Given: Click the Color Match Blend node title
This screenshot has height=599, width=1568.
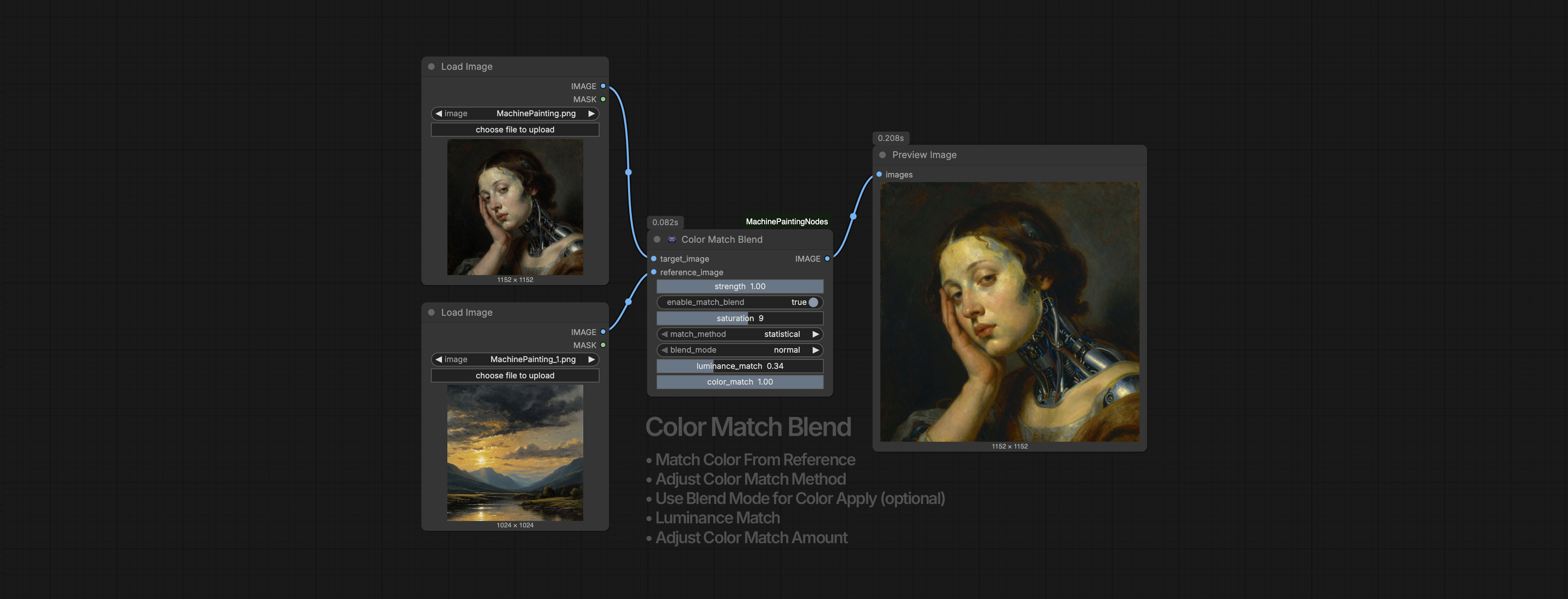Looking at the screenshot, I should (721, 240).
